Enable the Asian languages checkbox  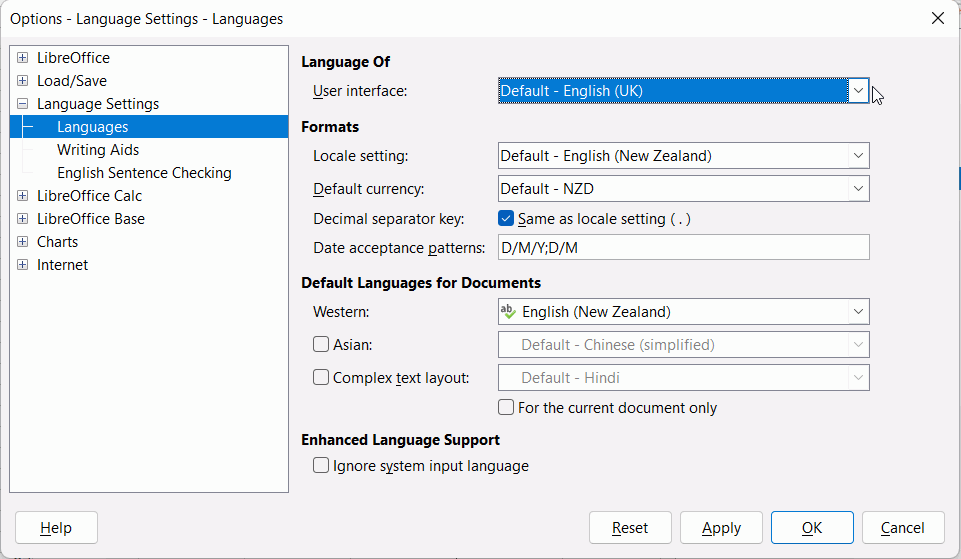point(321,344)
